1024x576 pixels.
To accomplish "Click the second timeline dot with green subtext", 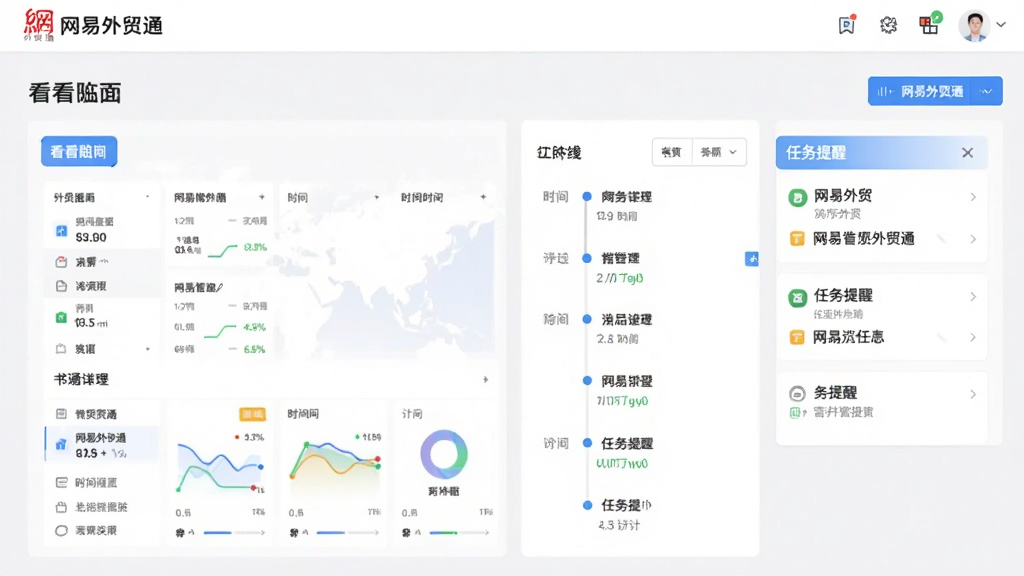I will 587,258.
